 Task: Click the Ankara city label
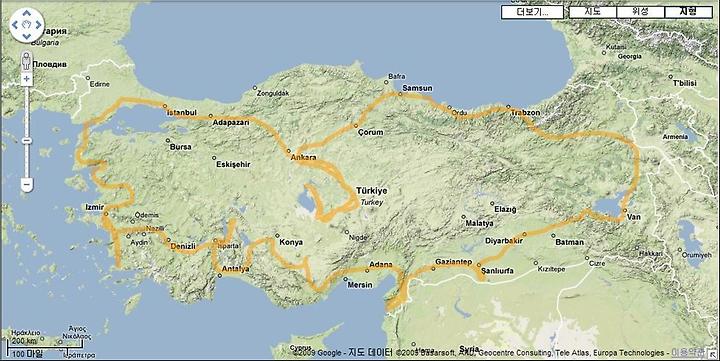click(304, 158)
